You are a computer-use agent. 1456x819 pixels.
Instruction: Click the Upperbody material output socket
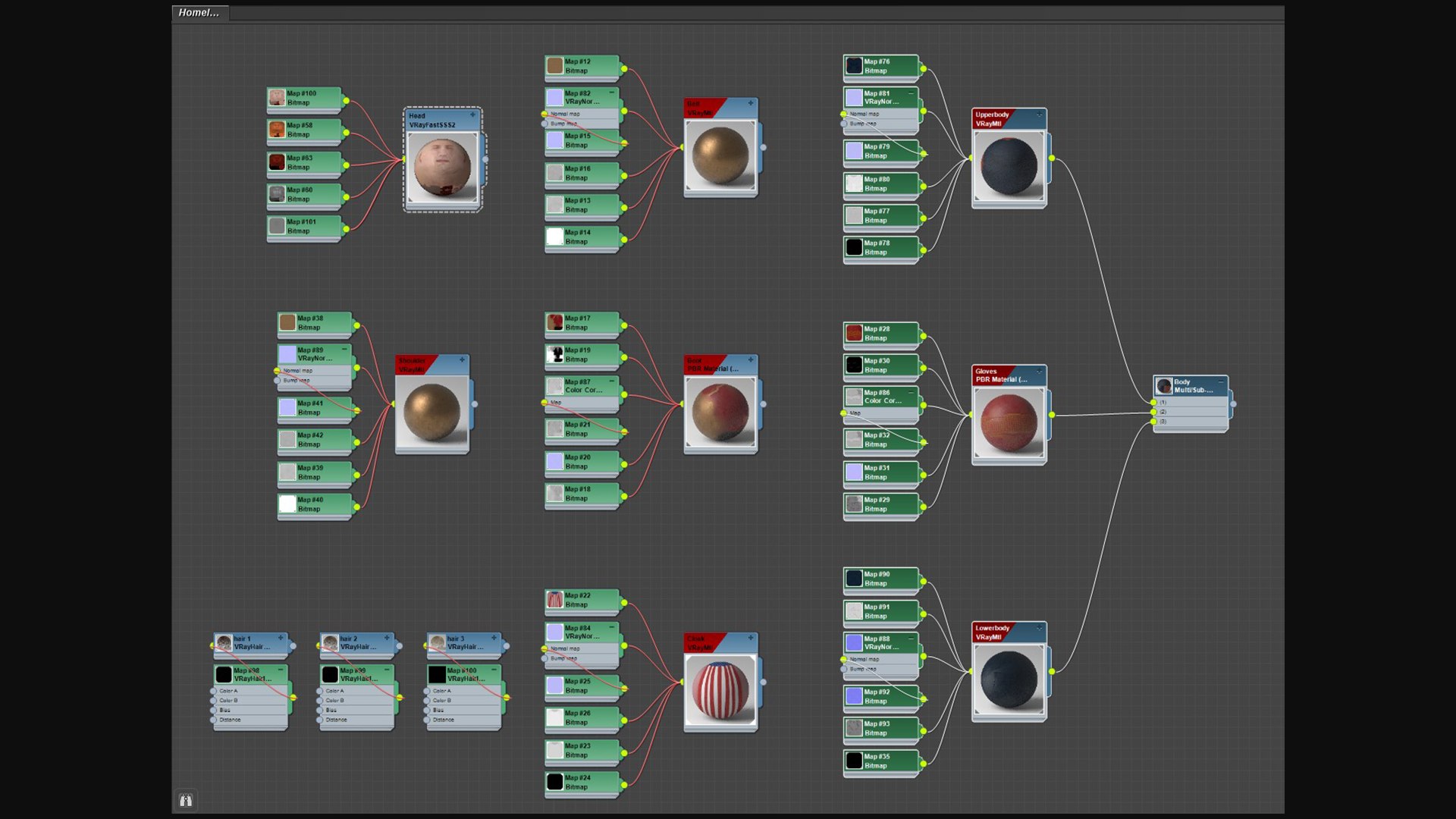tap(1052, 158)
